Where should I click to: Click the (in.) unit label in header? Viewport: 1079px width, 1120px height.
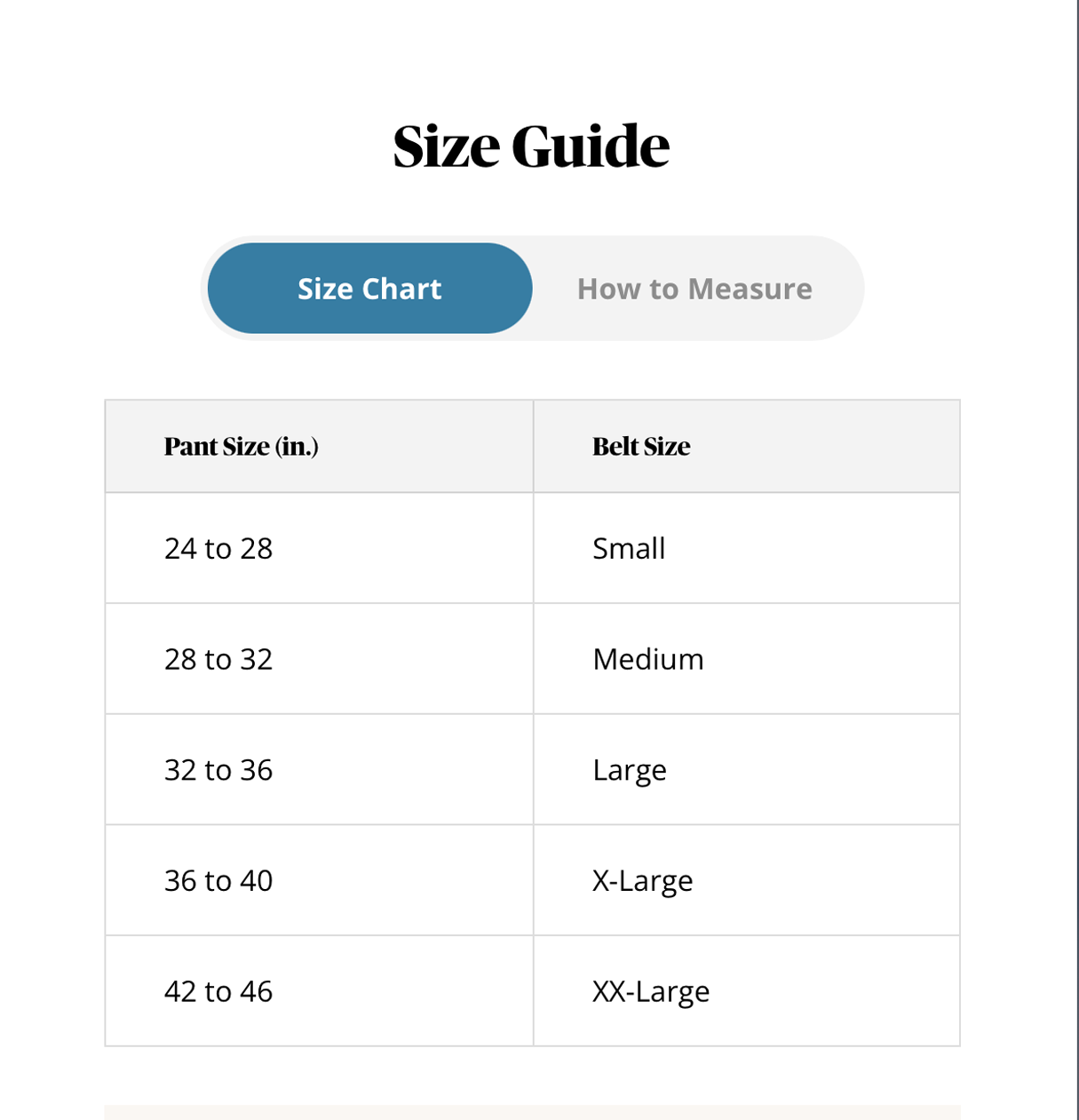point(297,446)
